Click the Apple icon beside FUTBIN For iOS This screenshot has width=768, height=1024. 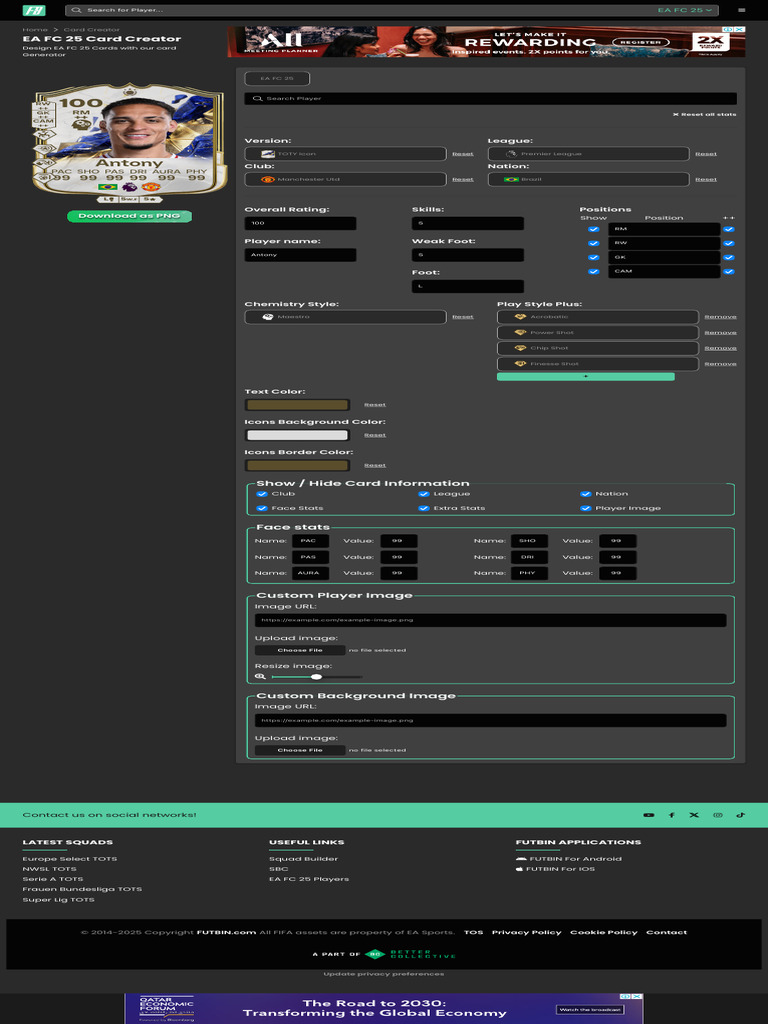(x=519, y=869)
